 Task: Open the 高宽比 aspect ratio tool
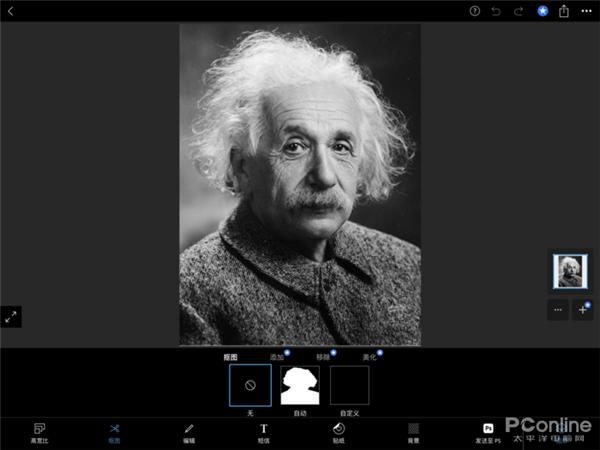(39, 433)
